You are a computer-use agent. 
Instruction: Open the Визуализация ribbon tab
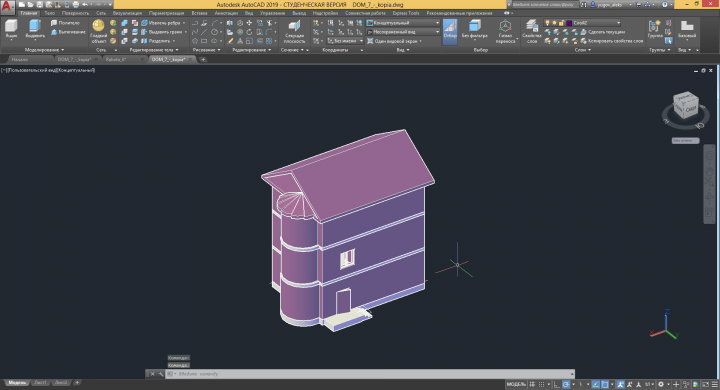coord(127,13)
